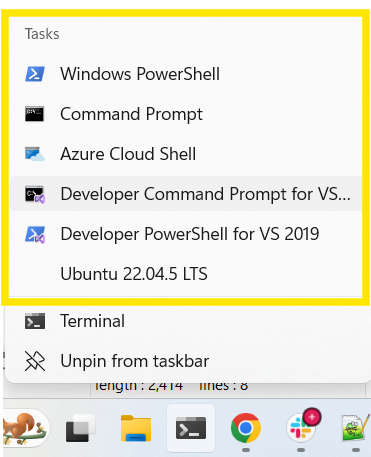Click the unpin pushpin icon
Viewport: 371px width, 457px height.
click(35, 361)
